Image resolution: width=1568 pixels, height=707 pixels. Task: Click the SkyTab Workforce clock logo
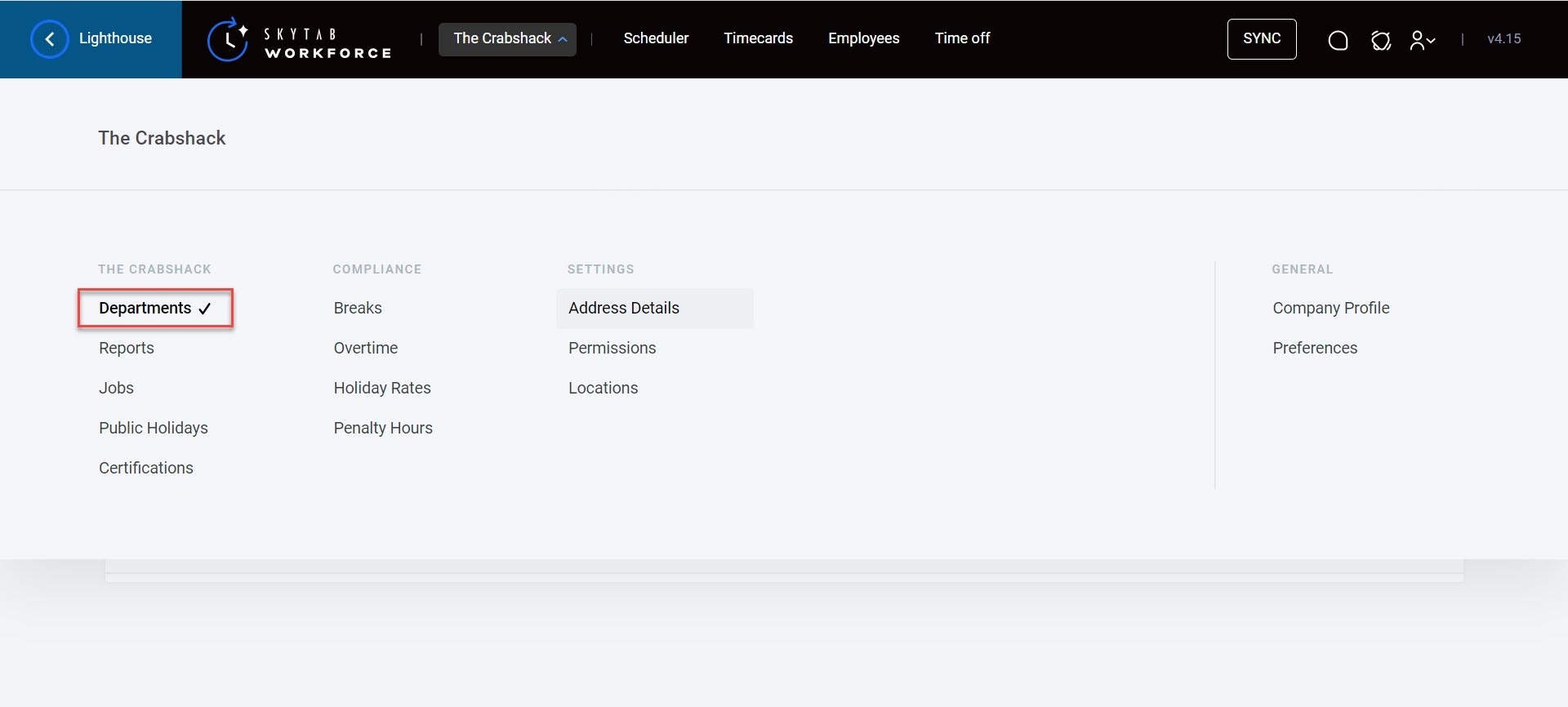coord(228,39)
